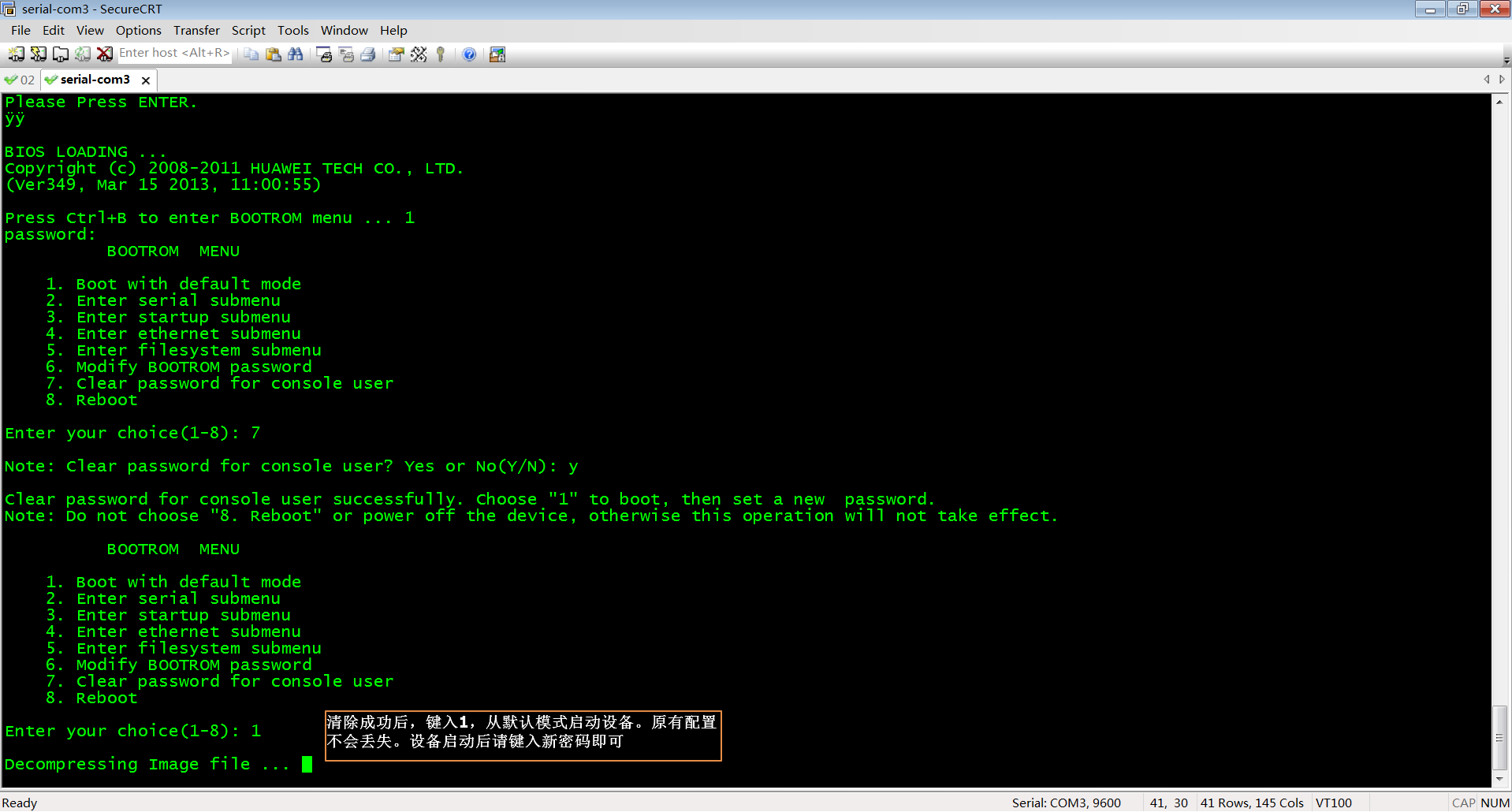1512x812 pixels.
Task: Click the tab scroll left arrow
Action: (1487, 80)
